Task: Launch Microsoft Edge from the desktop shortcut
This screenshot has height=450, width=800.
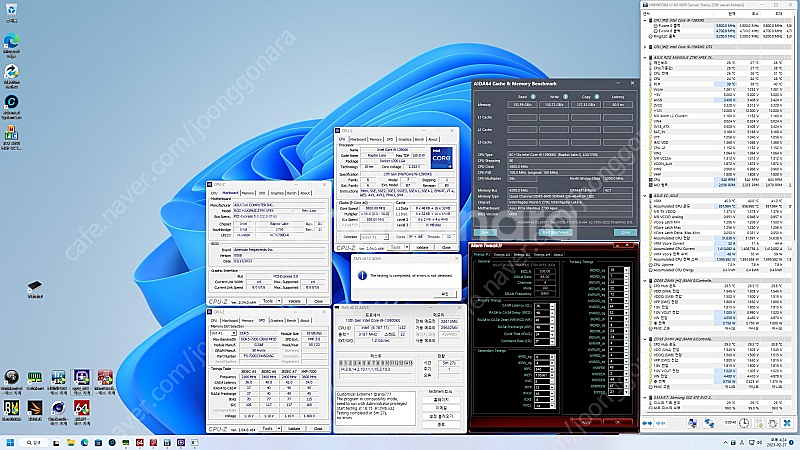Action: point(11,41)
